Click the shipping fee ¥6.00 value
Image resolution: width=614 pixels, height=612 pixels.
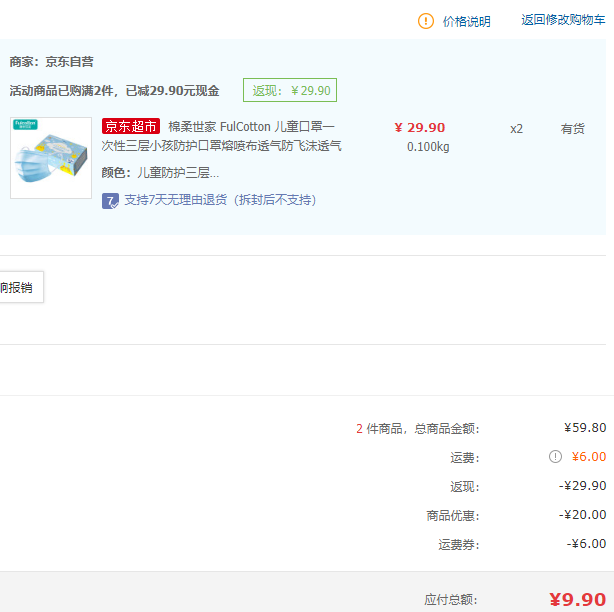(589, 457)
